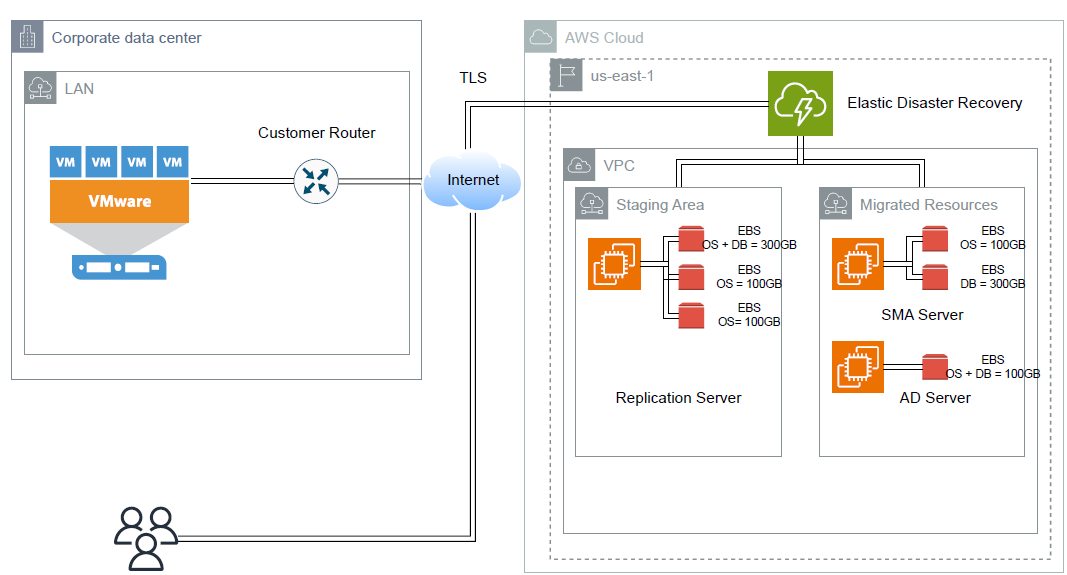1067x575 pixels.
Task: Select the Migrated Resources subnet icon
Action: tap(836, 203)
